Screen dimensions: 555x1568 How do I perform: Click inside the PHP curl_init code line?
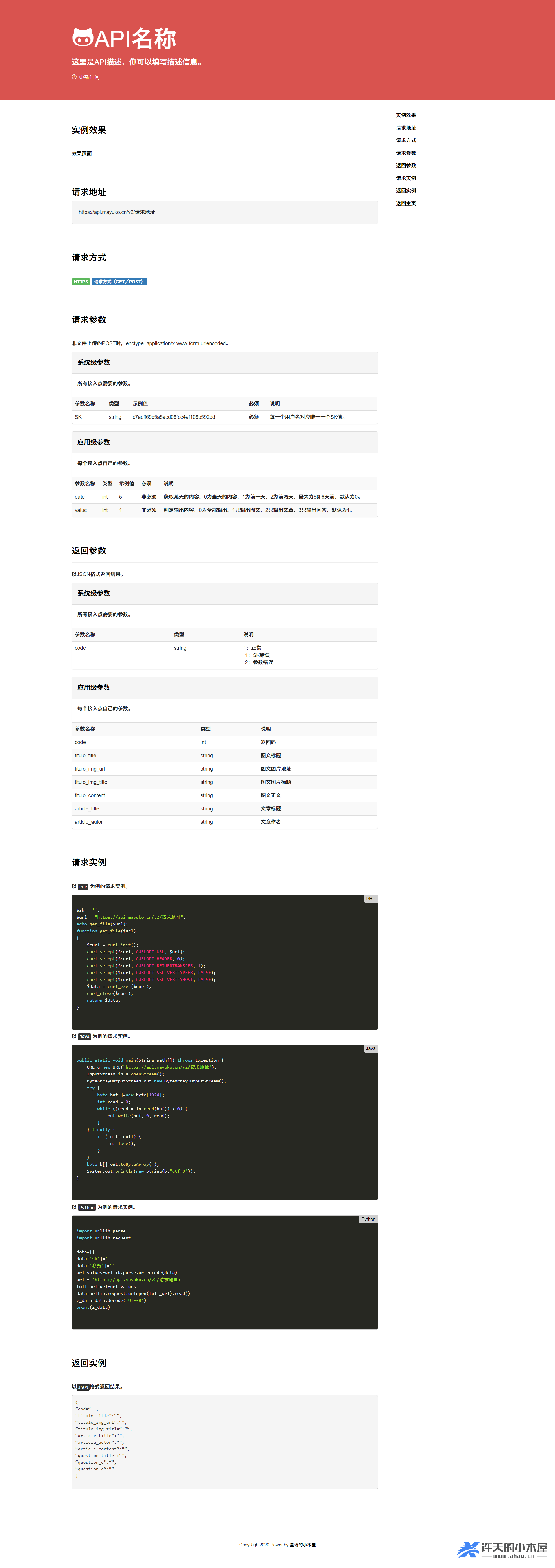pyautogui.click(x=112, y=945)
